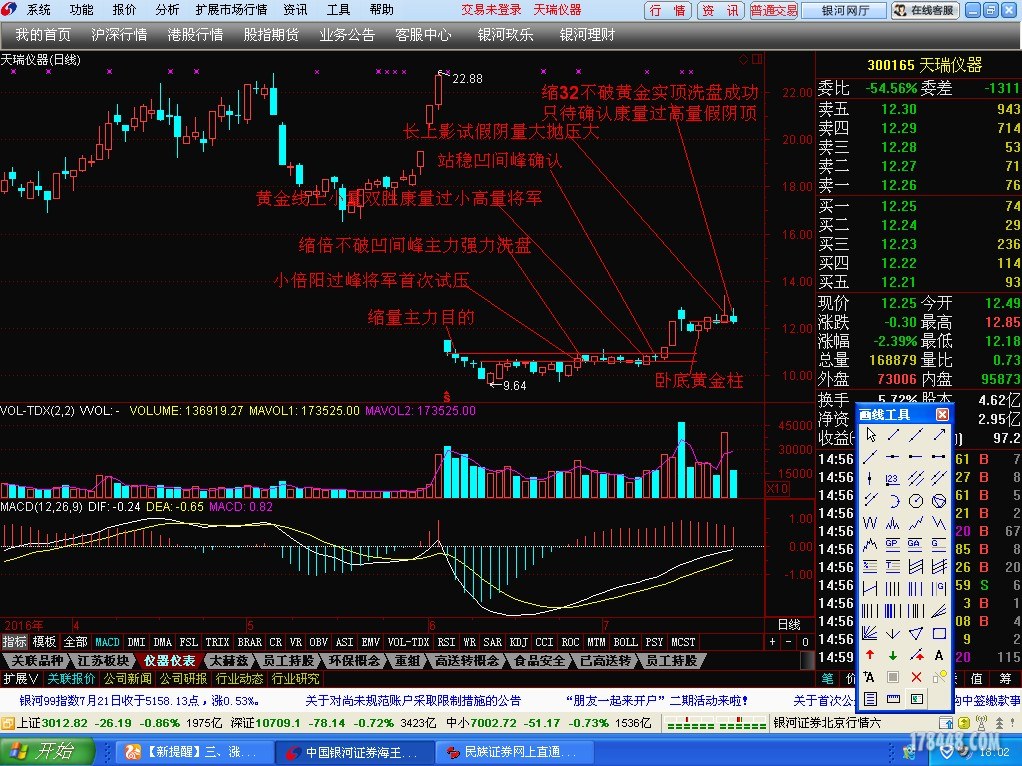Screen dimensions: 1022x766
Task: Select the fan lines tool
Action: [x=870, y=633]
